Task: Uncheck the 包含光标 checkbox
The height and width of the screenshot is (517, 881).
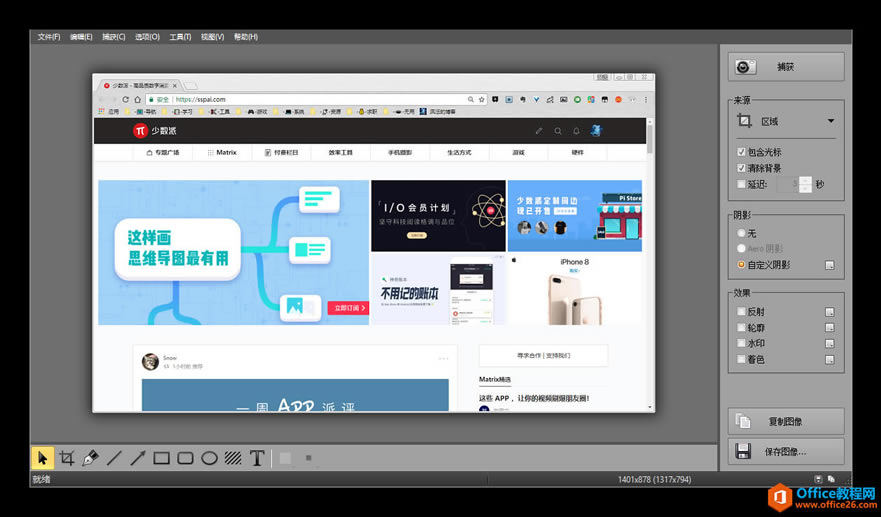Action: tap(741, 152)
